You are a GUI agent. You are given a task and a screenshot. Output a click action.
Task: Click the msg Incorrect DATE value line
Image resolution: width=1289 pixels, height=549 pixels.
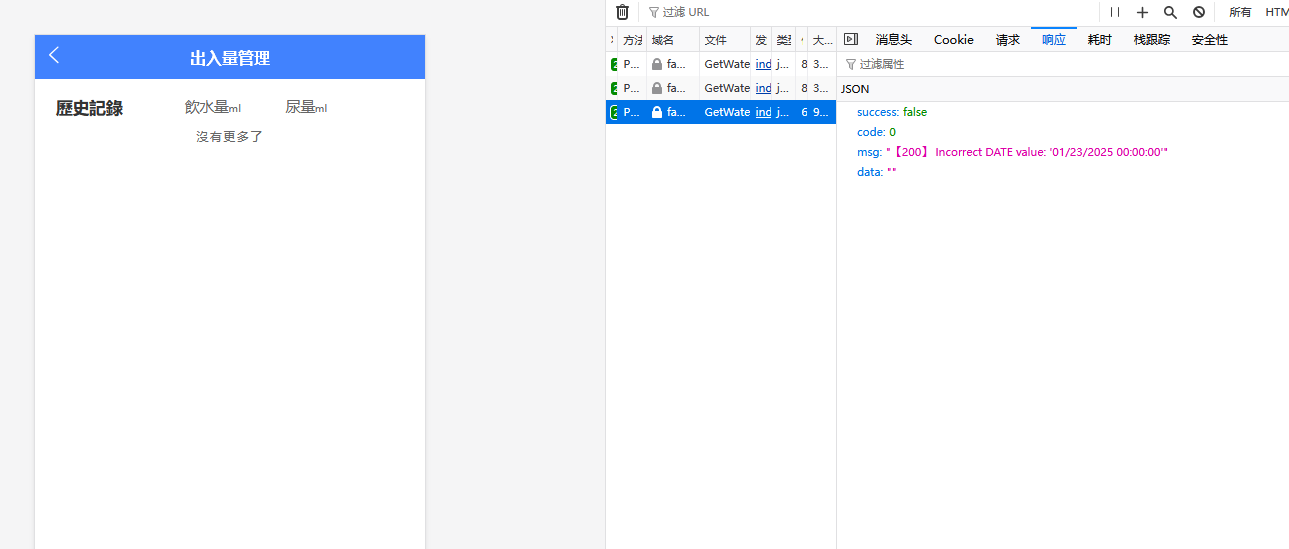(1013, 152)
